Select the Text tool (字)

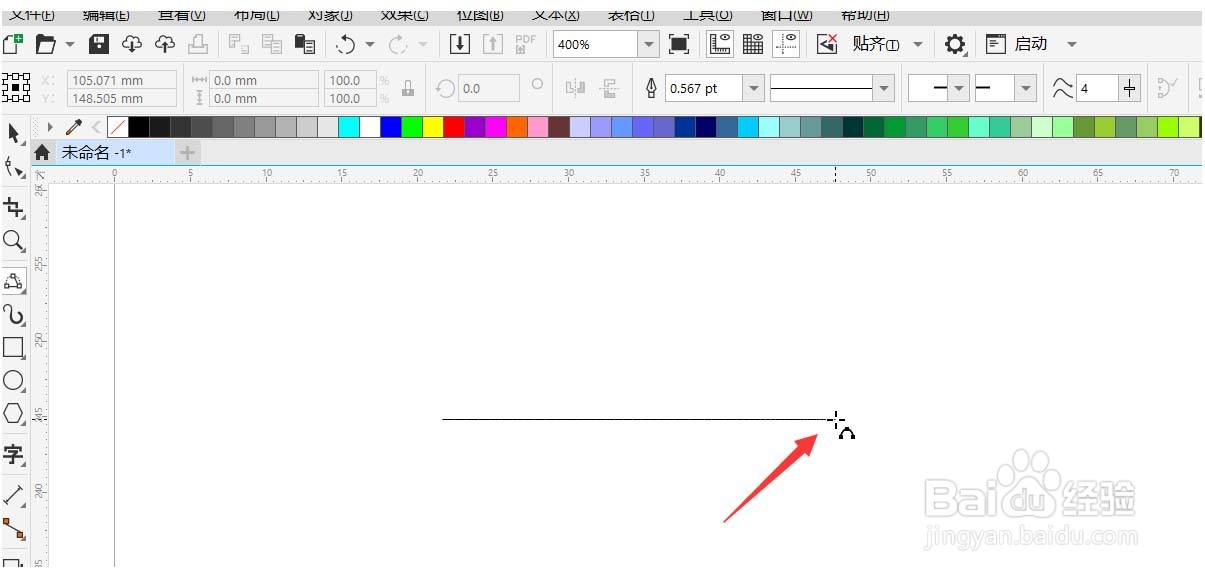coord(14,455)
